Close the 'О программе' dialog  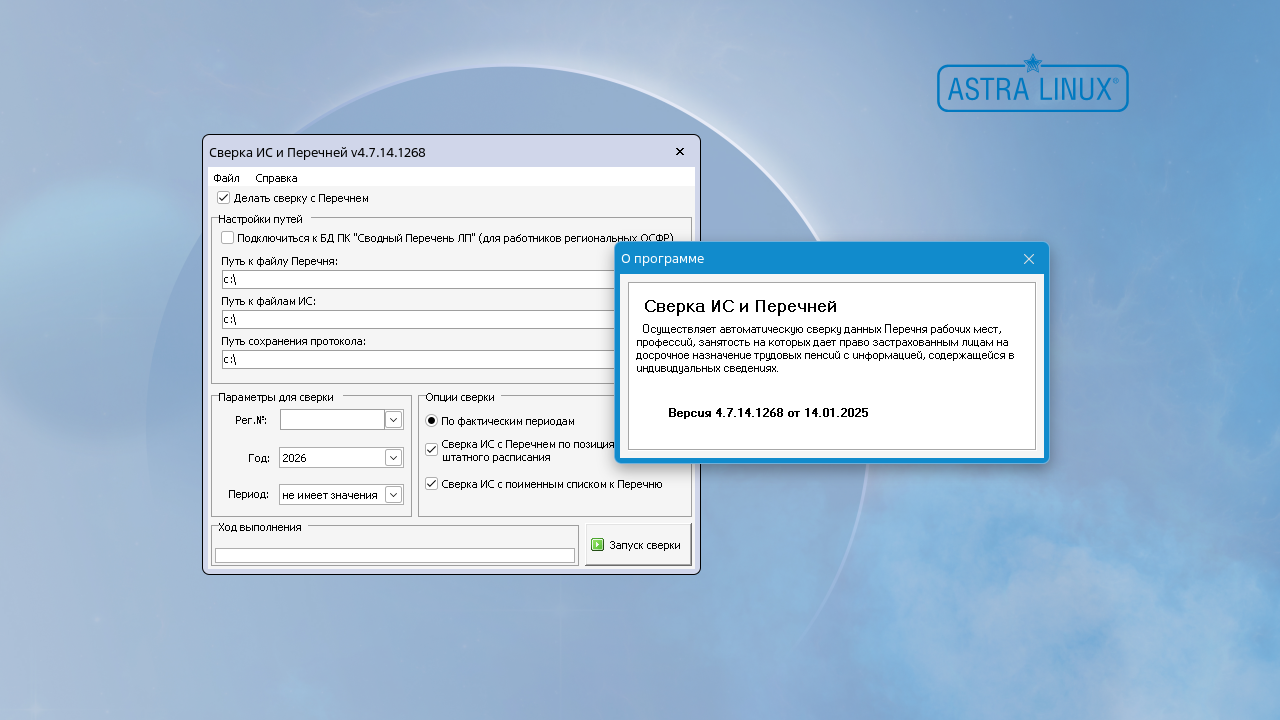[x=1029, y=259]
